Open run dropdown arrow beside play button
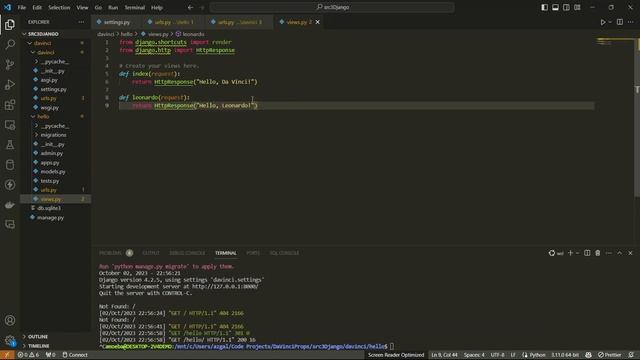 click(x=610, y=22)
